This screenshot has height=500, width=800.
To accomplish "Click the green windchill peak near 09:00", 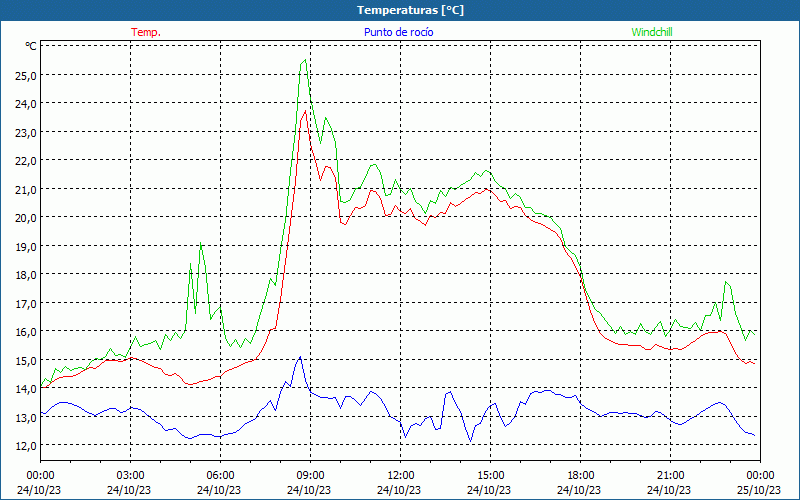I will click(305, 60).
